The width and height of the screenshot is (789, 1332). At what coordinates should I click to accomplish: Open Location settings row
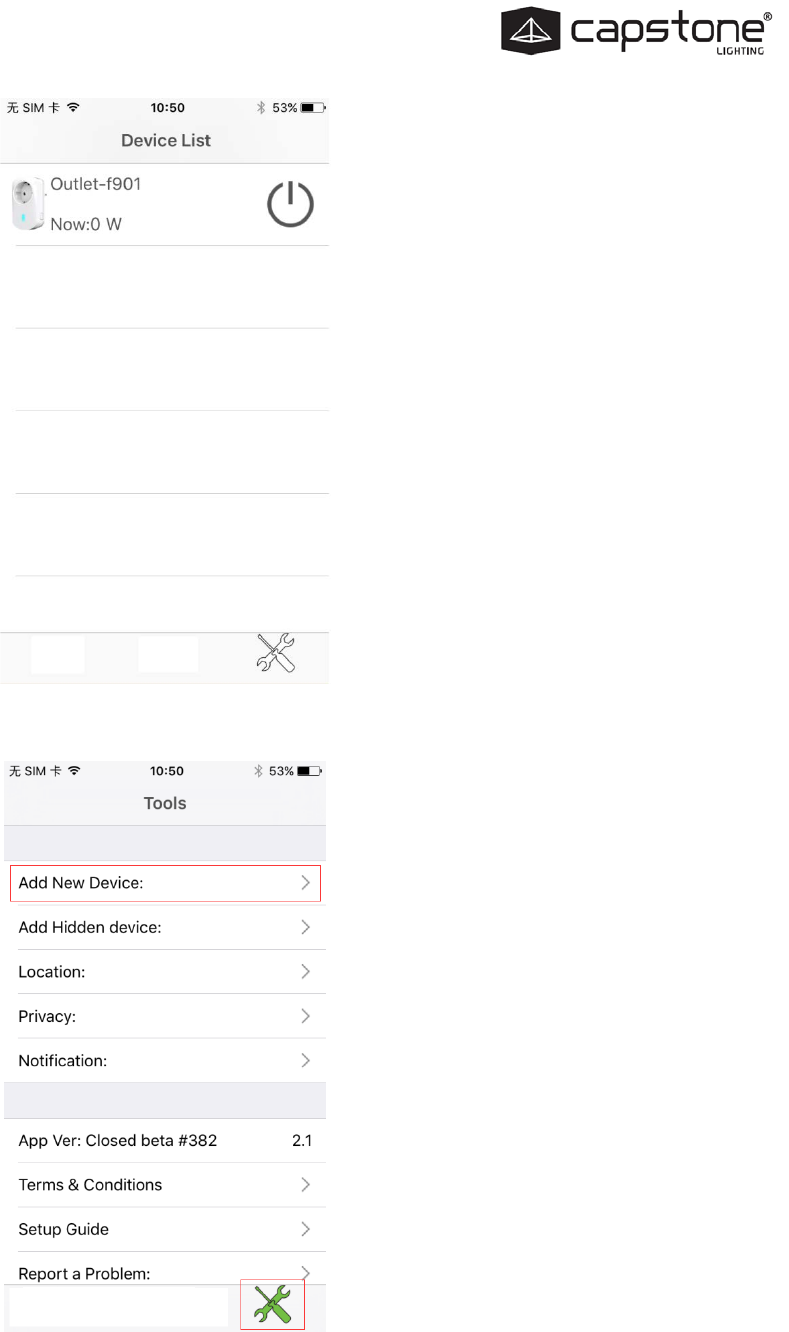(x=165, y=972)
